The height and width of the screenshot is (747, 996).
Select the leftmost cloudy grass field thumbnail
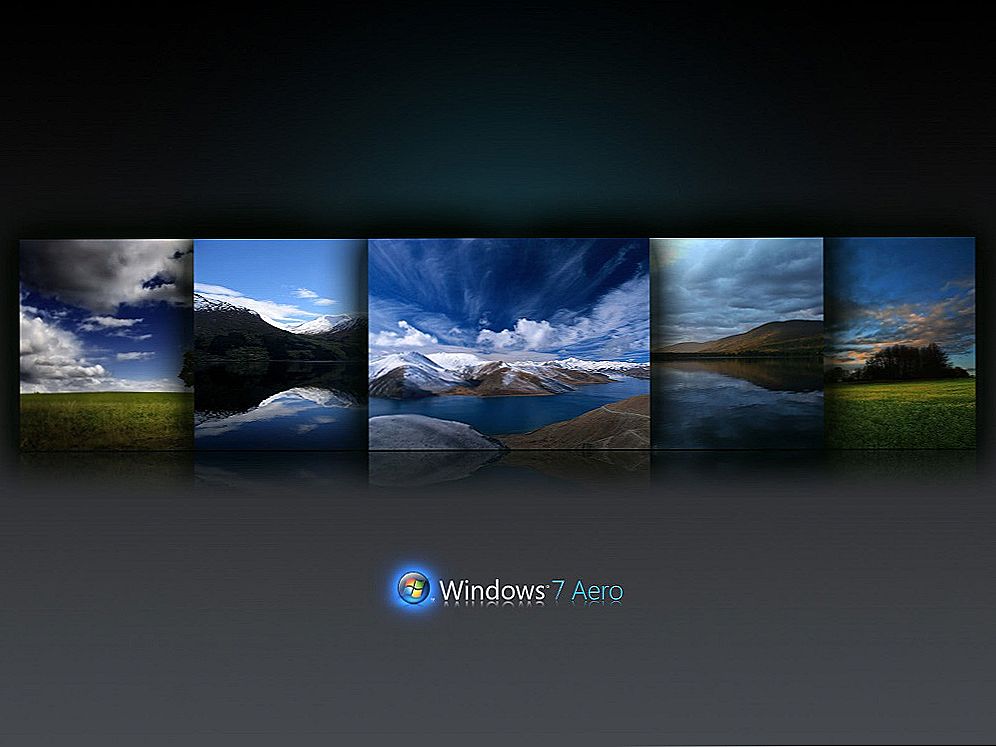pyautogui.click(x=107, y=345)
